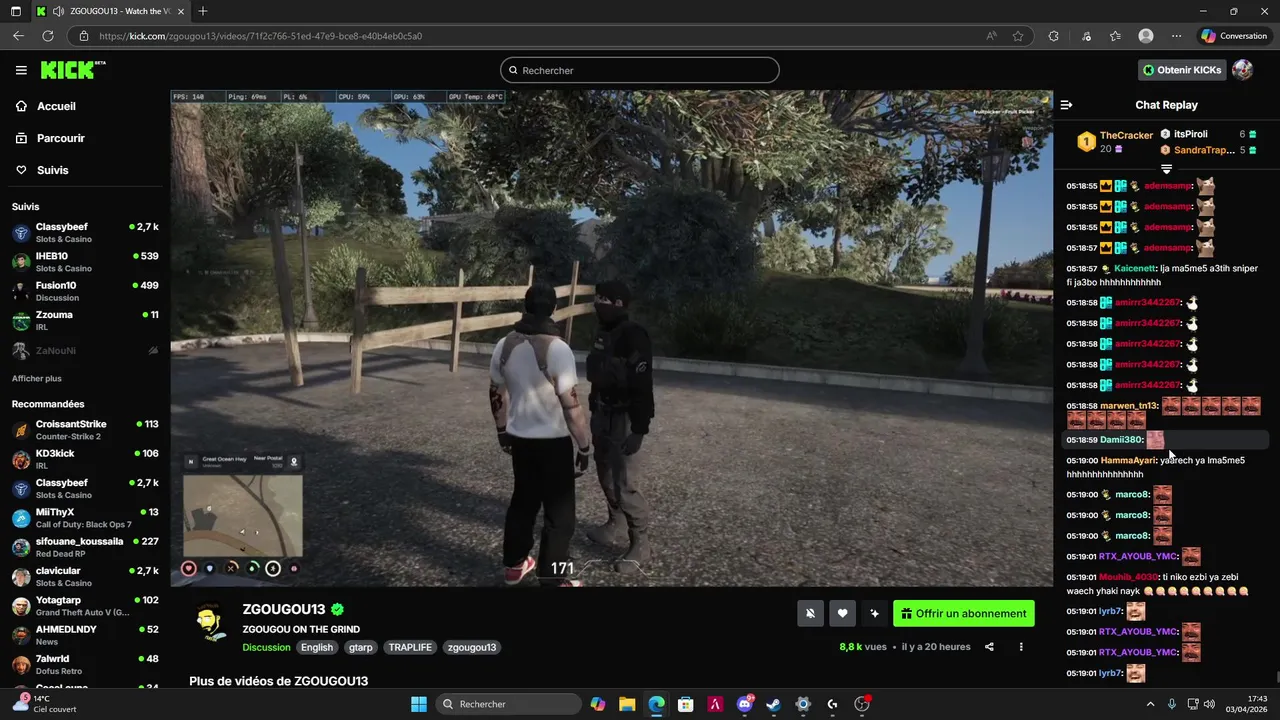The width and height of the screenshot is (1280, 720).
Task: Click ZGOUGOU13 channel name
Action: pos(284,609)
